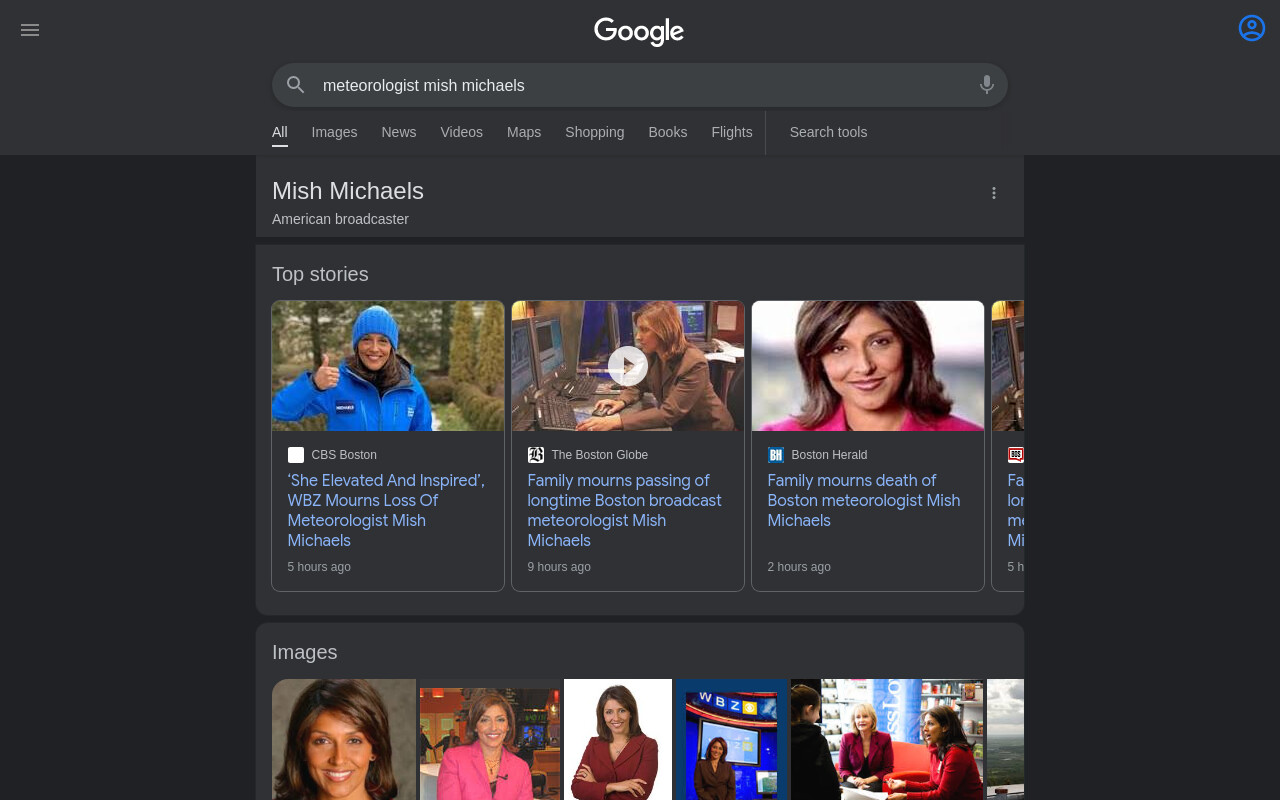
Task: Select the All results tab
Action: [280, 132]
